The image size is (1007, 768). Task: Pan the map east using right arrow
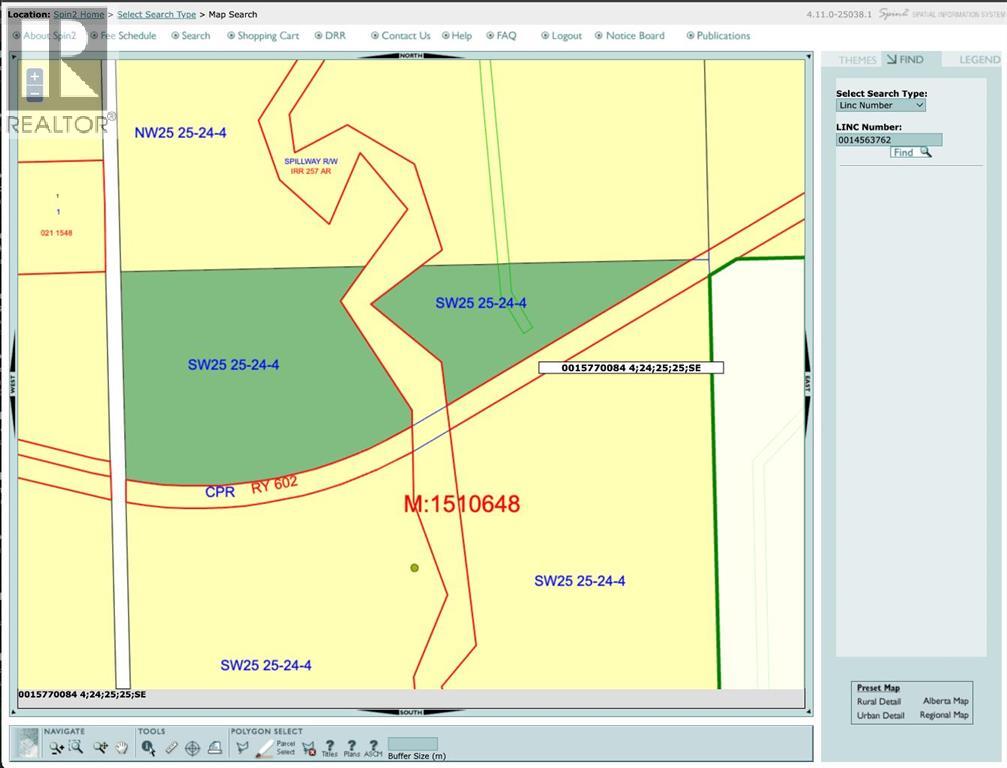tap(808, 383)
